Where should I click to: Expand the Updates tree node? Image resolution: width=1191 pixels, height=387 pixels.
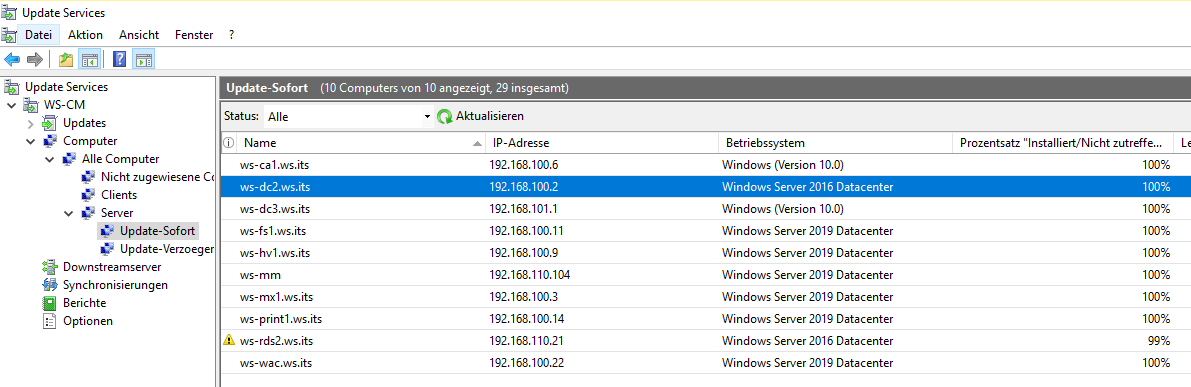[30, 123]
